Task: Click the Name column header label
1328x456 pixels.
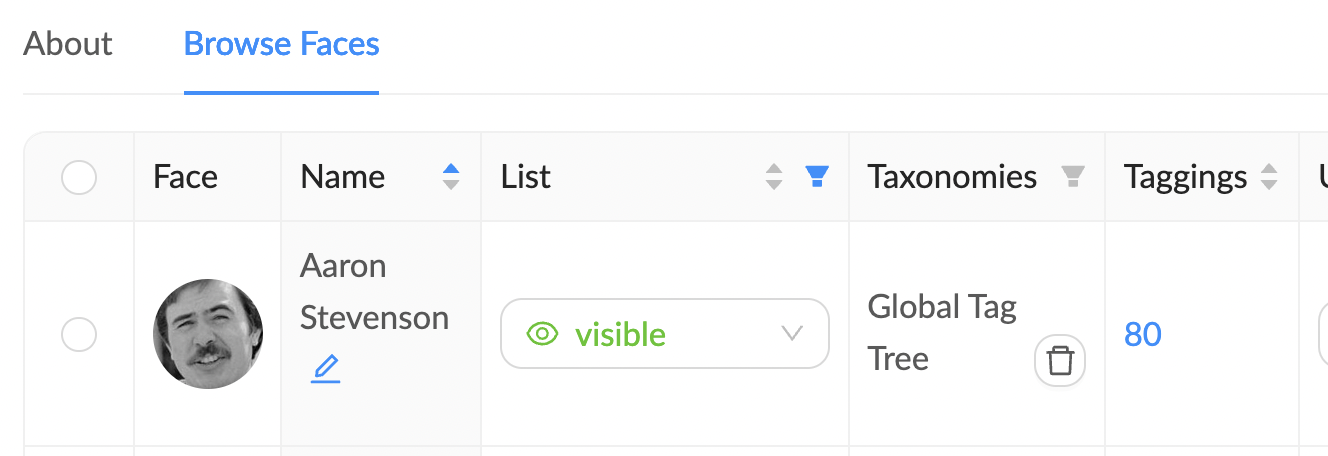Action: click(343, 177)
